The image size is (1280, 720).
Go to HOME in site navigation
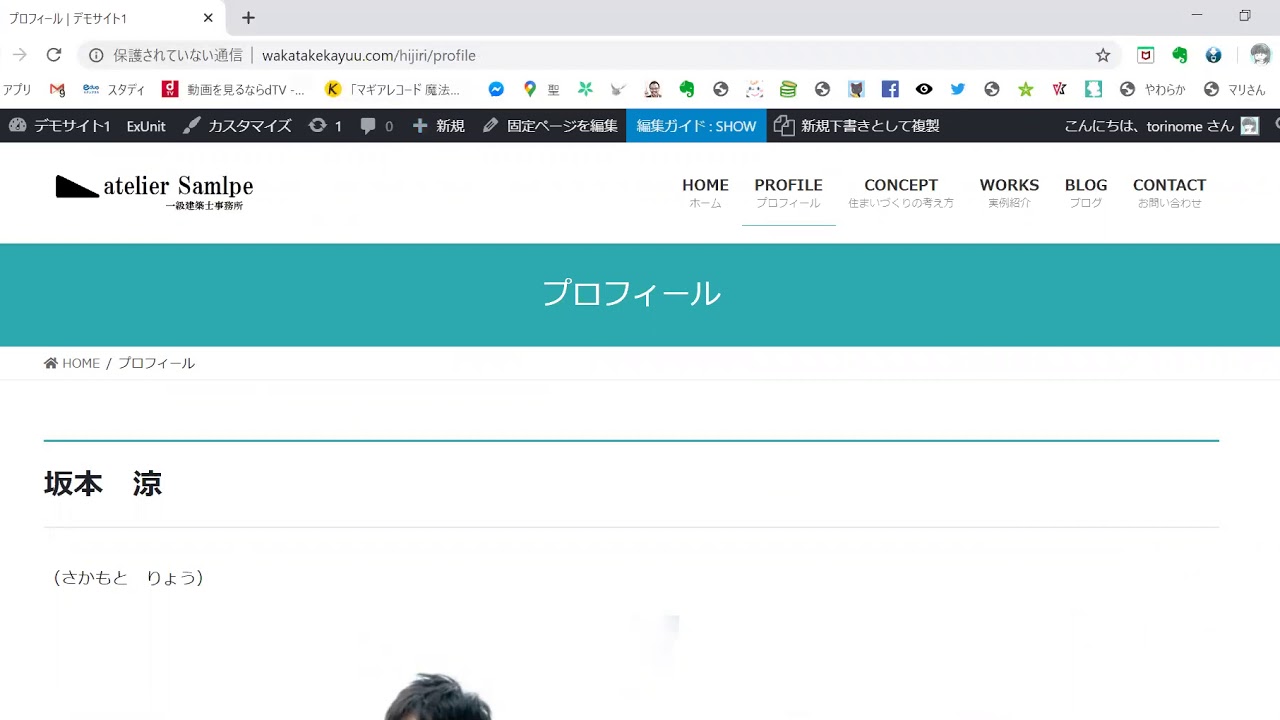pos(705,192)
